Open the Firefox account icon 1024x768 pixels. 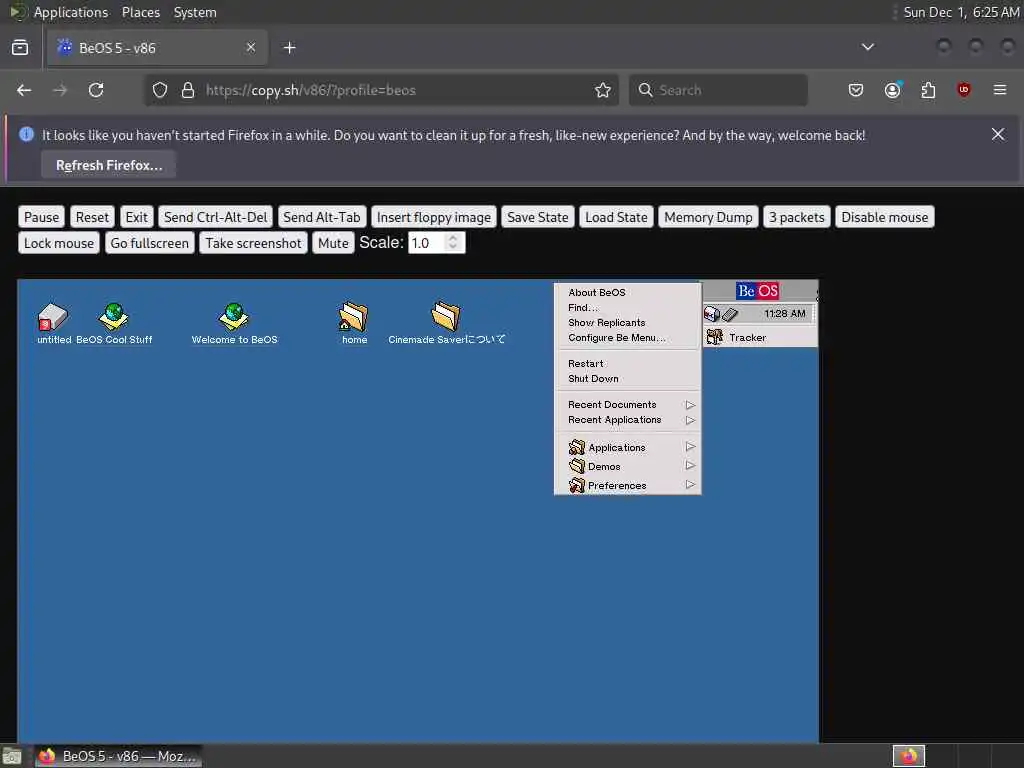(x=893, y=90)
